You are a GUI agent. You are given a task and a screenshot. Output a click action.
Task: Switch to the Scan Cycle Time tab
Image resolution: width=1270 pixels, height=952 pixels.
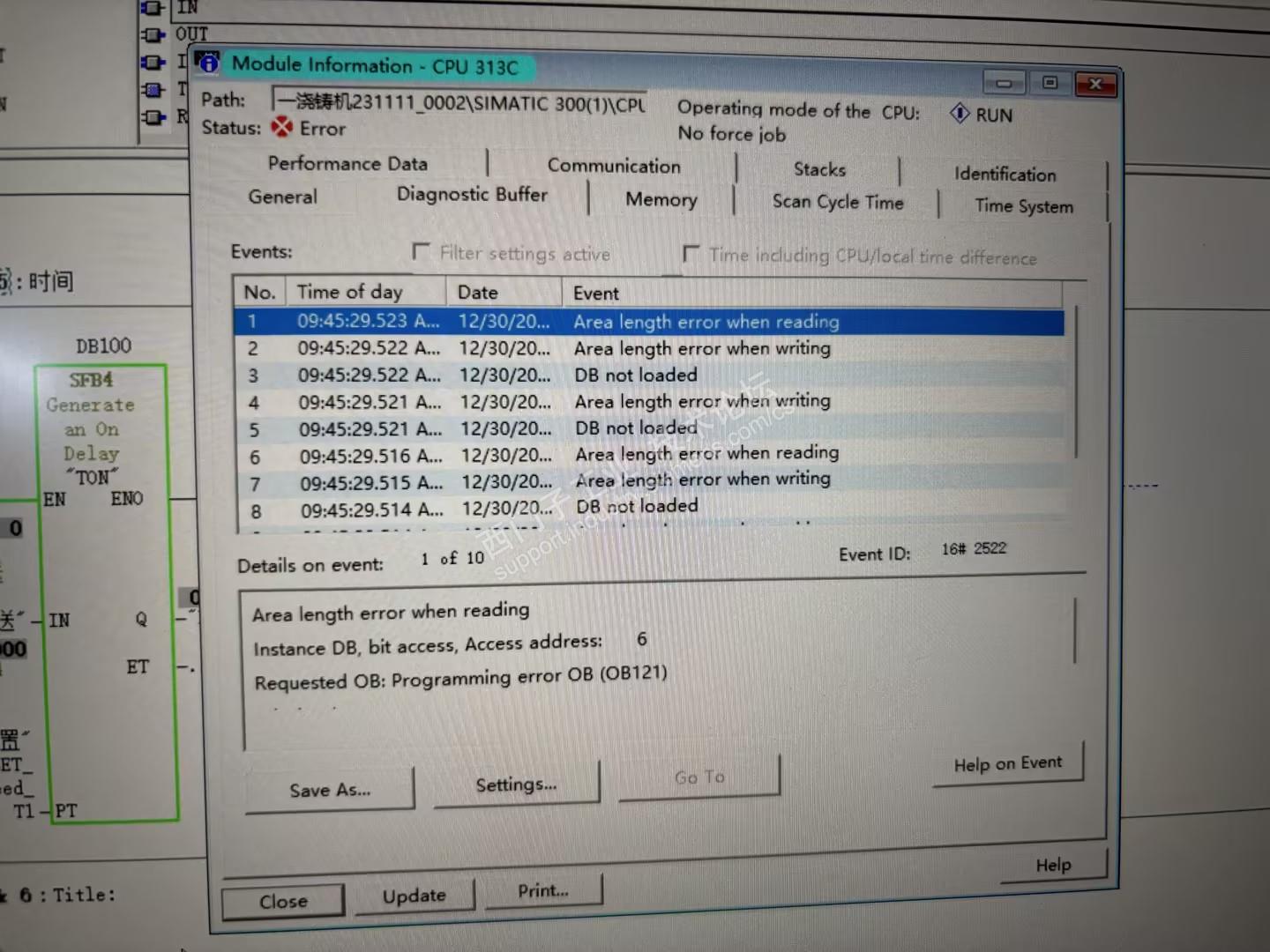point(838,203)
